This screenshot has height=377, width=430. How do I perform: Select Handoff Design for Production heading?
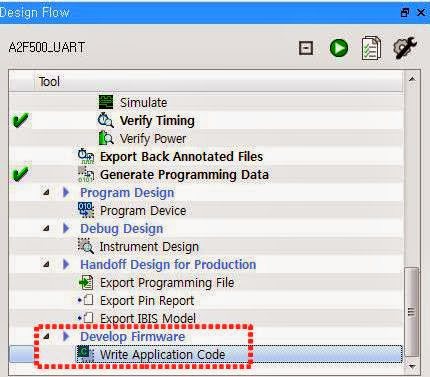point(168,264)
